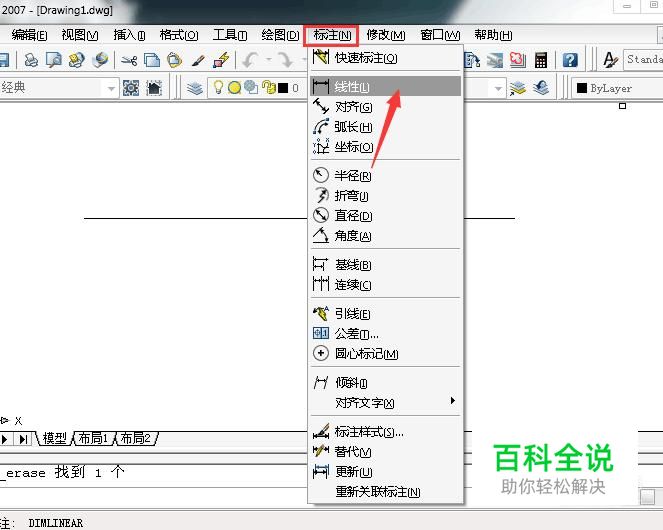This screenshot has height=530, width=663.
Task: Open the undo history dropdown arrow
Action: click(268, 60)
